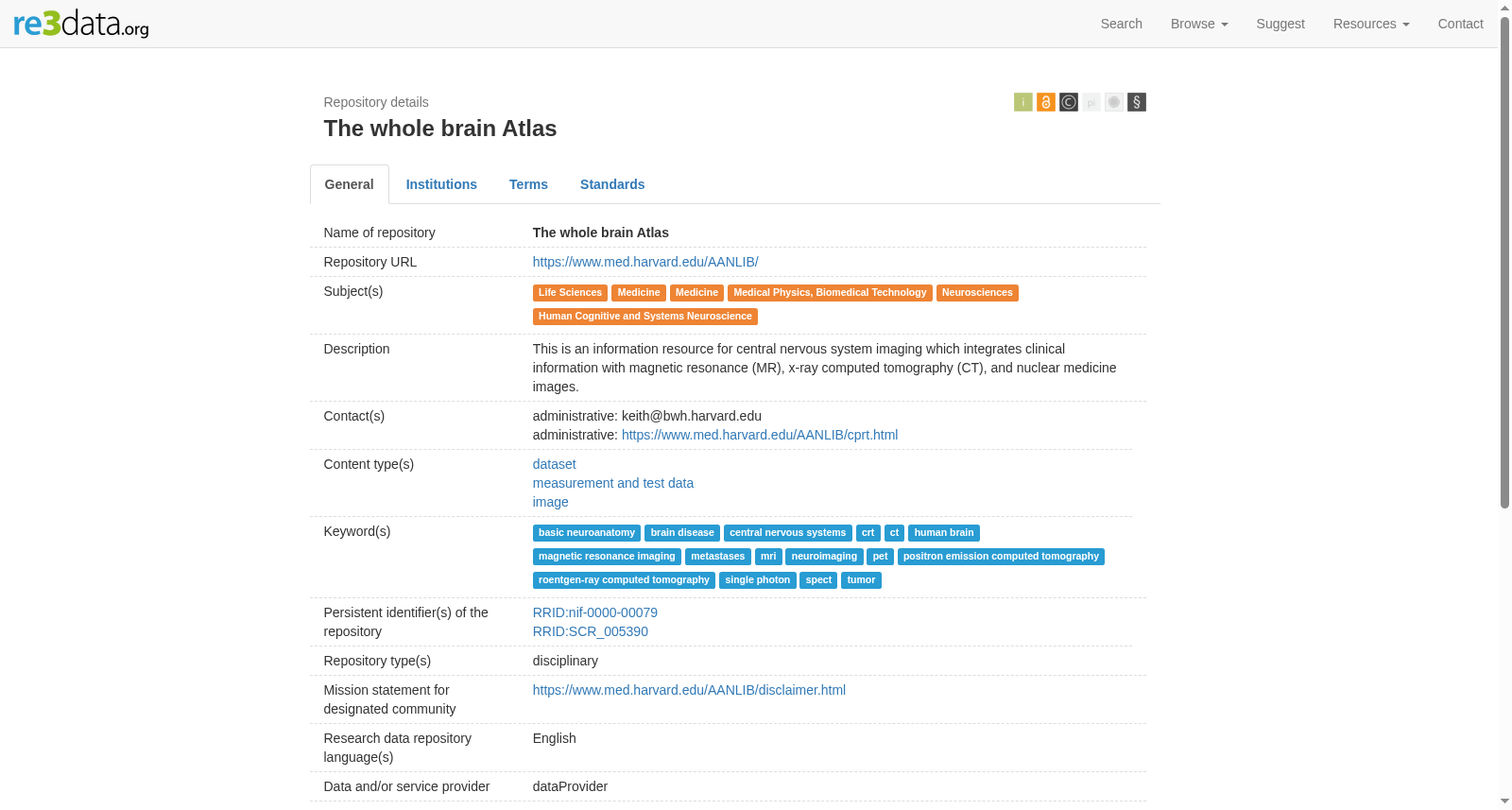Image resolution: width=1512 pixels, height=810 pixels.
Task: Click the positron emission computed tomography tag
Action: pyautogui.click(x=1001, y=557)
